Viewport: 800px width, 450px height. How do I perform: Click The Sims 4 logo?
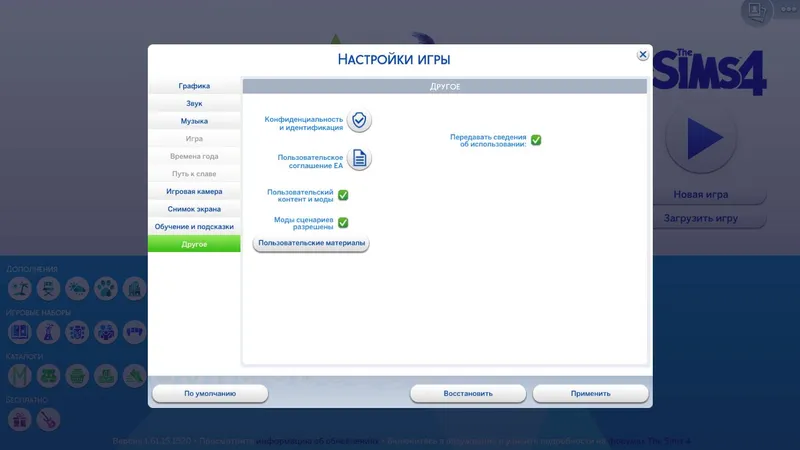click(x=710, y=72)
